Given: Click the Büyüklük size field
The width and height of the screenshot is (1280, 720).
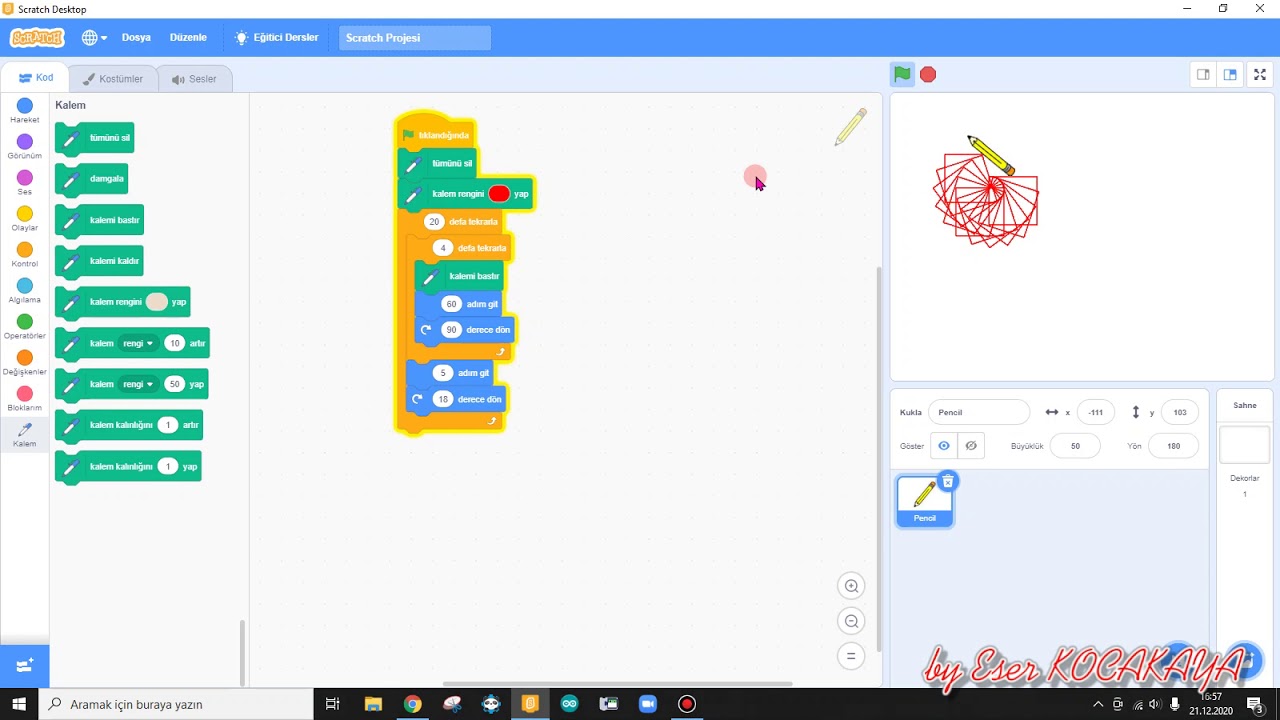Looking at the screenshot, I should 1075,446.
